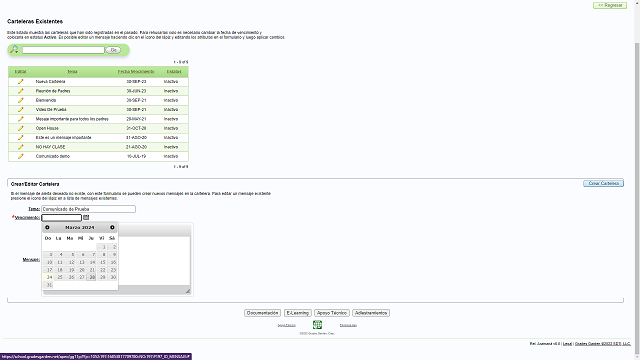Viewport: 640px width, 360px height.
Task: Sort table by the Estatus column header
Action: [x=174, y=71]
